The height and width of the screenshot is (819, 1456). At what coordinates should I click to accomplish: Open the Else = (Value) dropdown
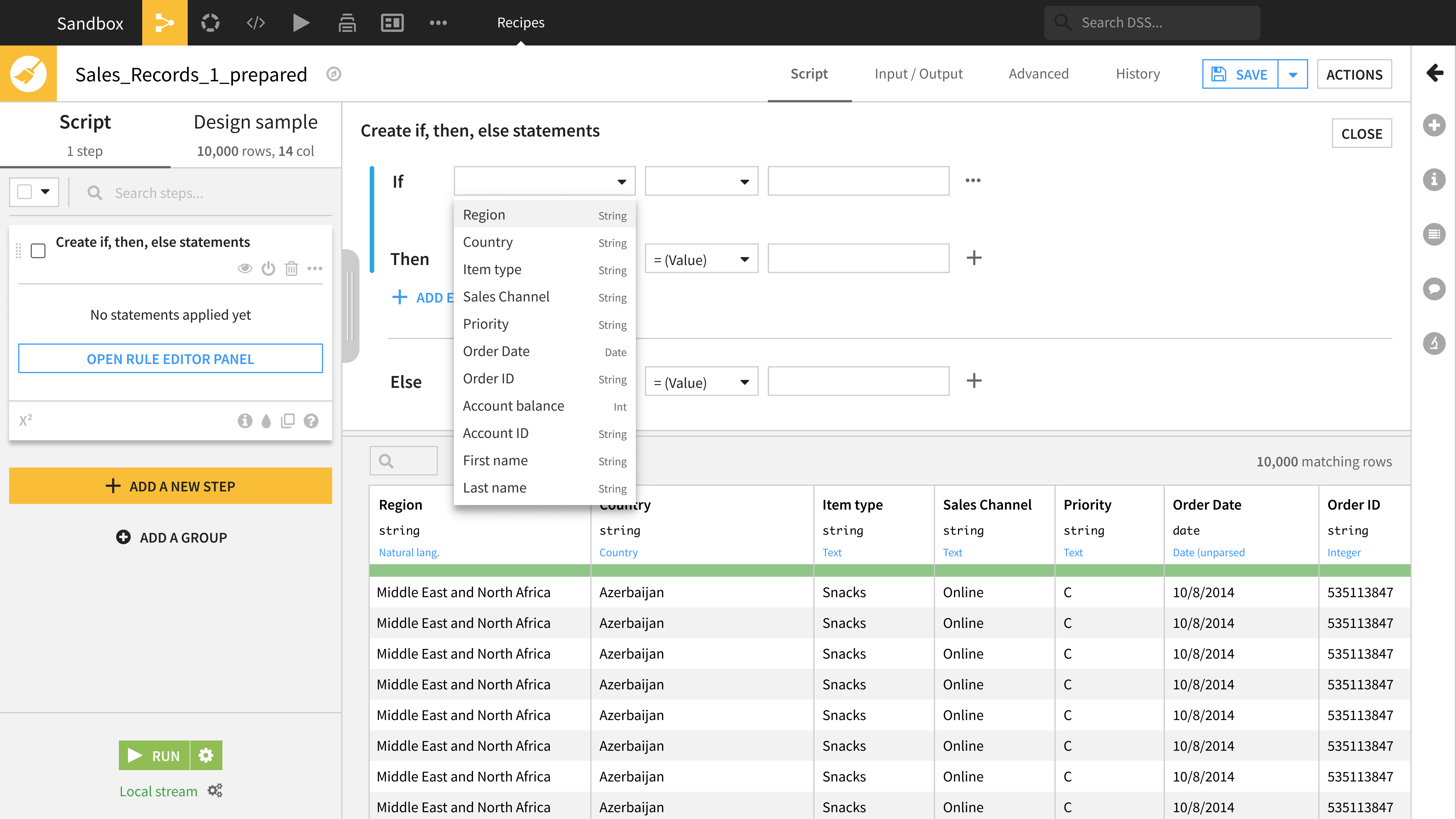pyautogui.click(x=702, y=382)
